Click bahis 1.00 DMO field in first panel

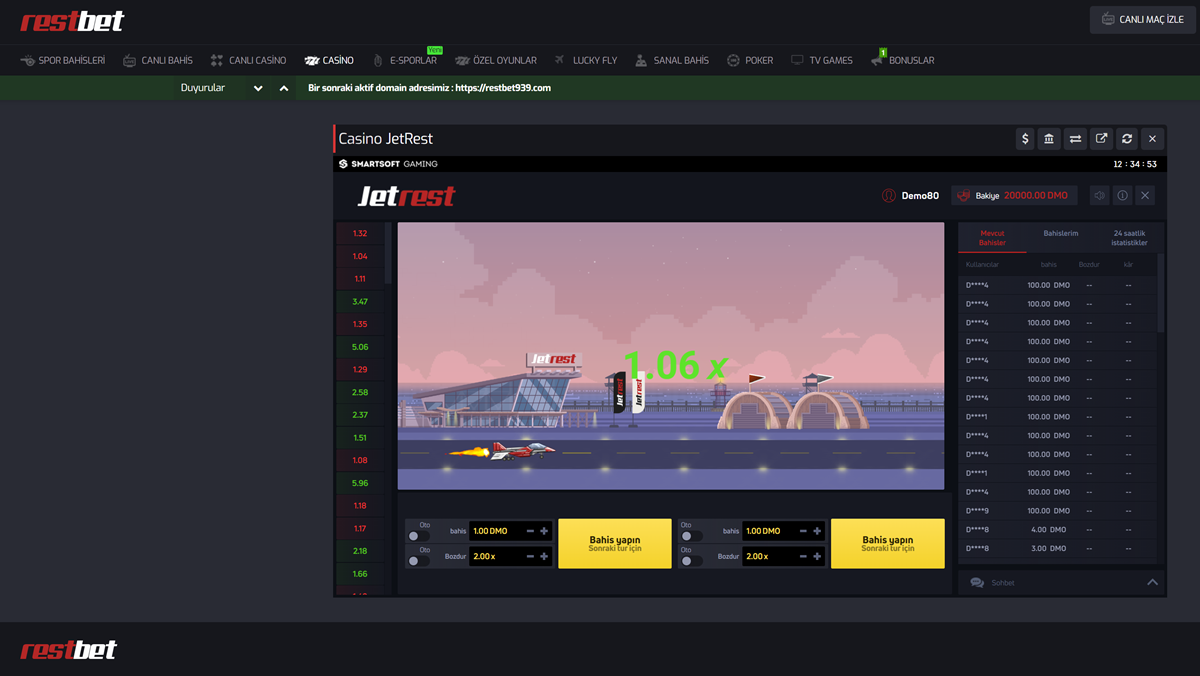(x=511, y=531)
